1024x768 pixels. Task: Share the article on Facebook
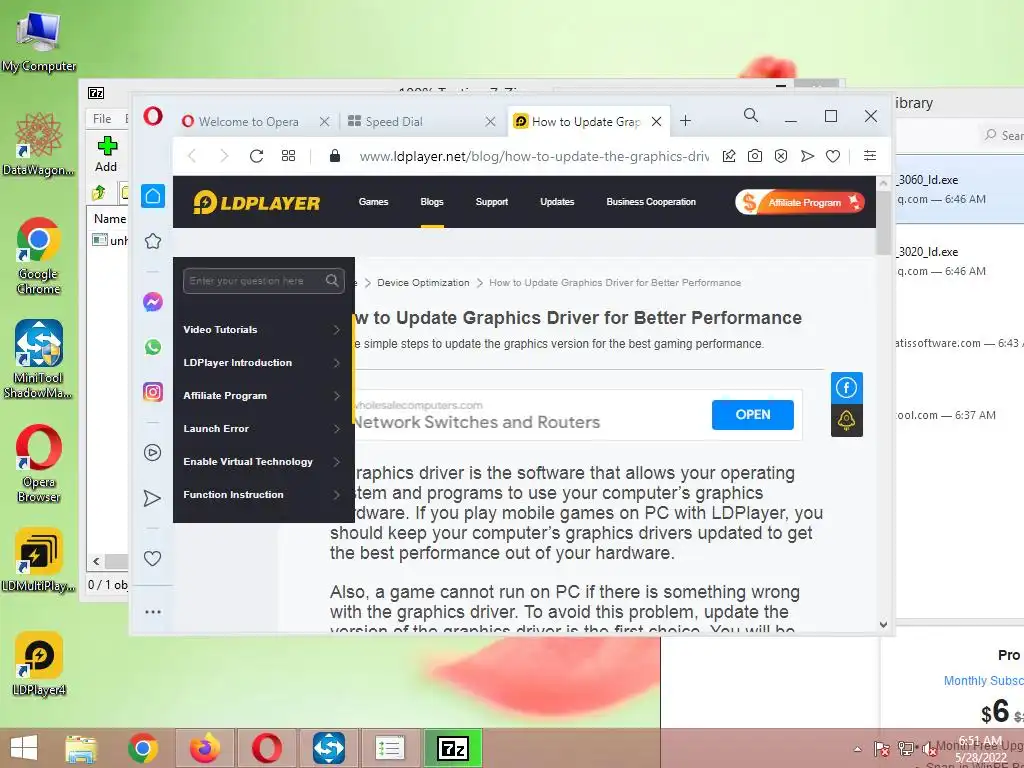click(847, 388)
